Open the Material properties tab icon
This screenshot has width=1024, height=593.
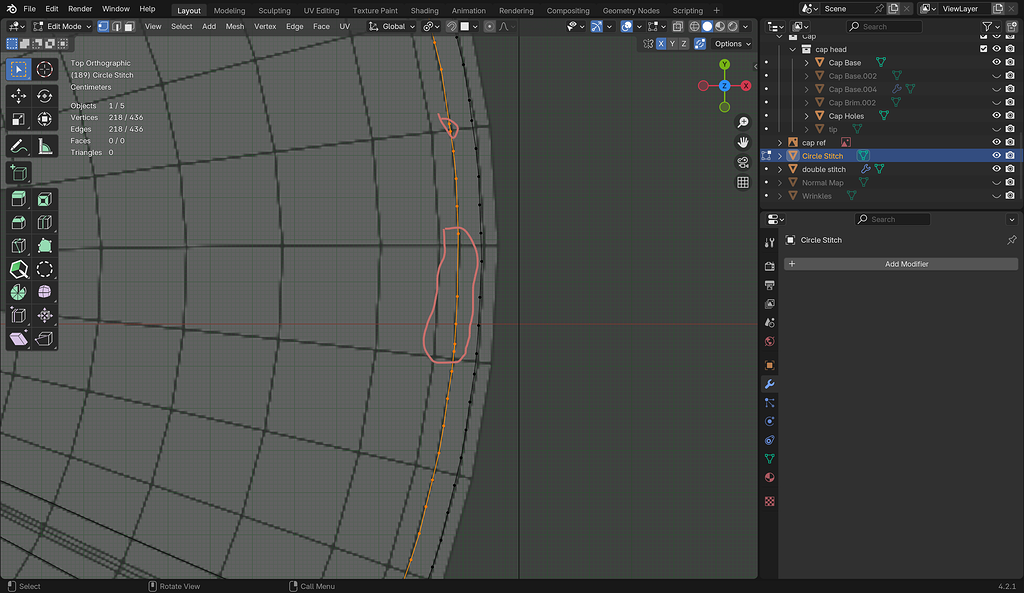tap(769, 477)
